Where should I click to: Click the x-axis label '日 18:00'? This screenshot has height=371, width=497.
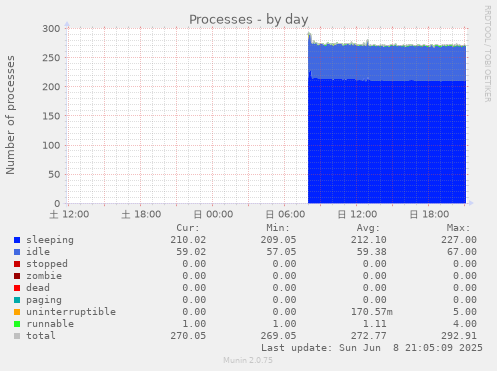[x=429, y=214]
